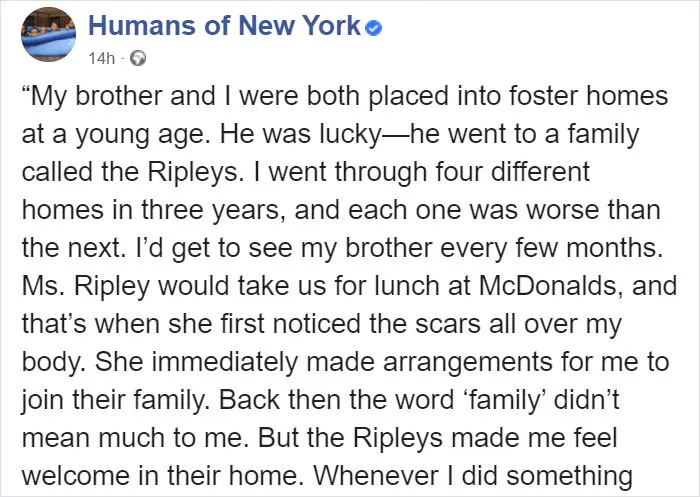Open the Humans of New York profile picture

point(49,34)
